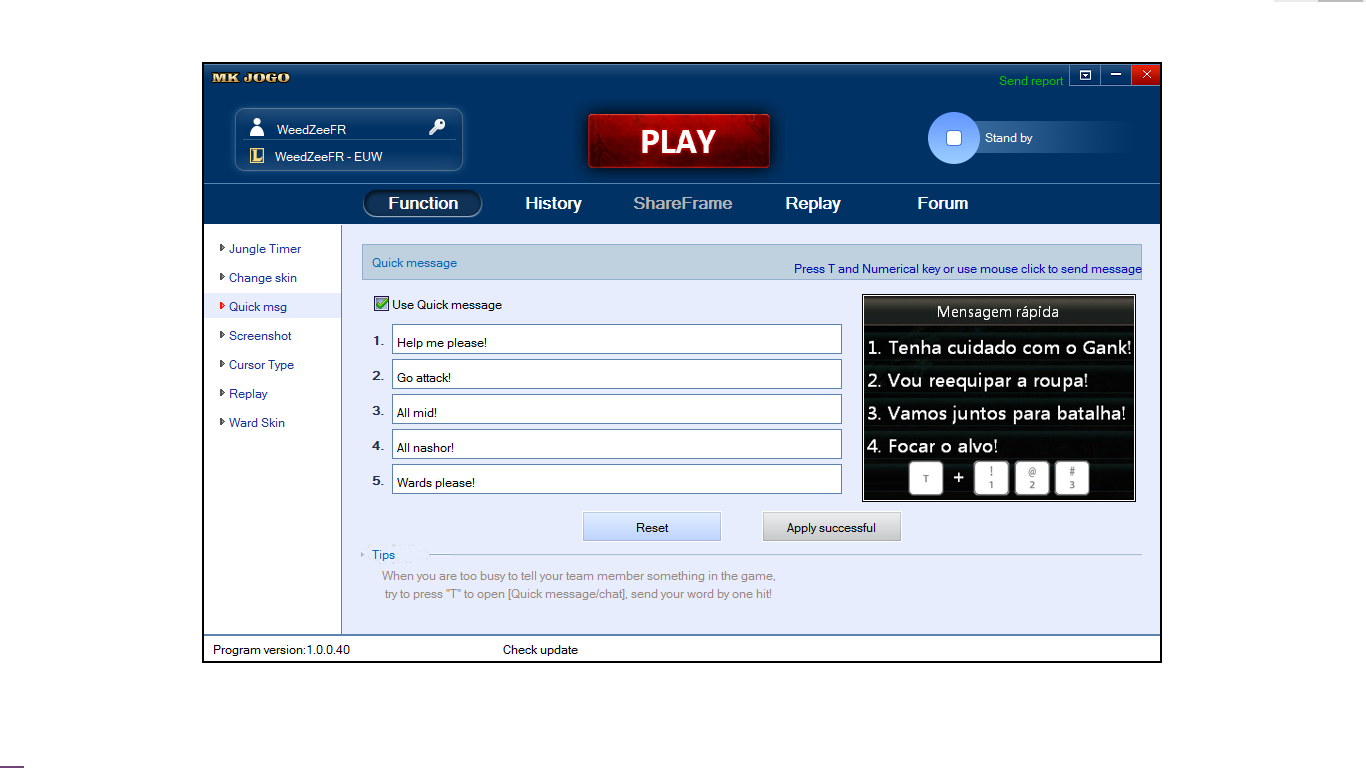Click the account key icon

click(x=437, y=127)
